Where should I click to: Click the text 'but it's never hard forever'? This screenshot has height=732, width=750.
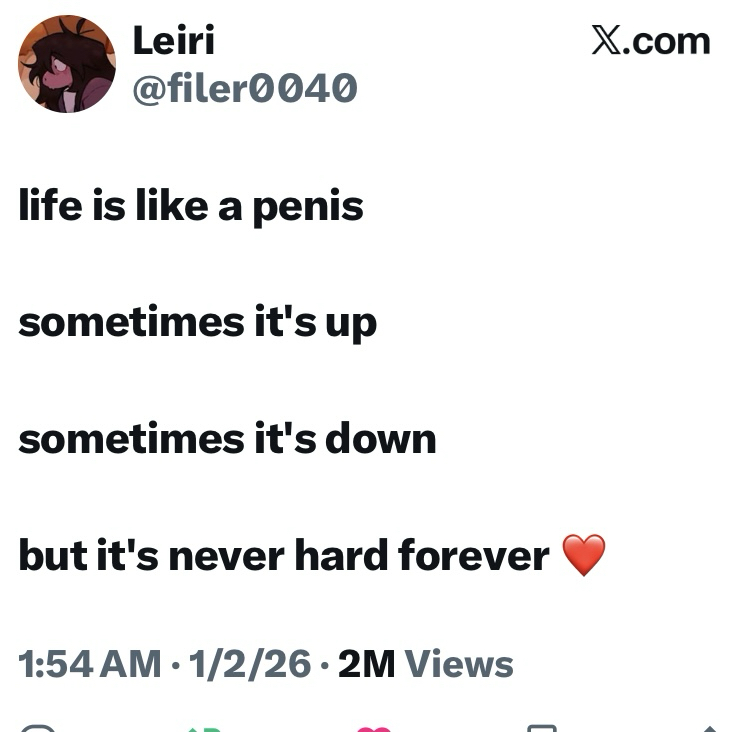(283, 556)
